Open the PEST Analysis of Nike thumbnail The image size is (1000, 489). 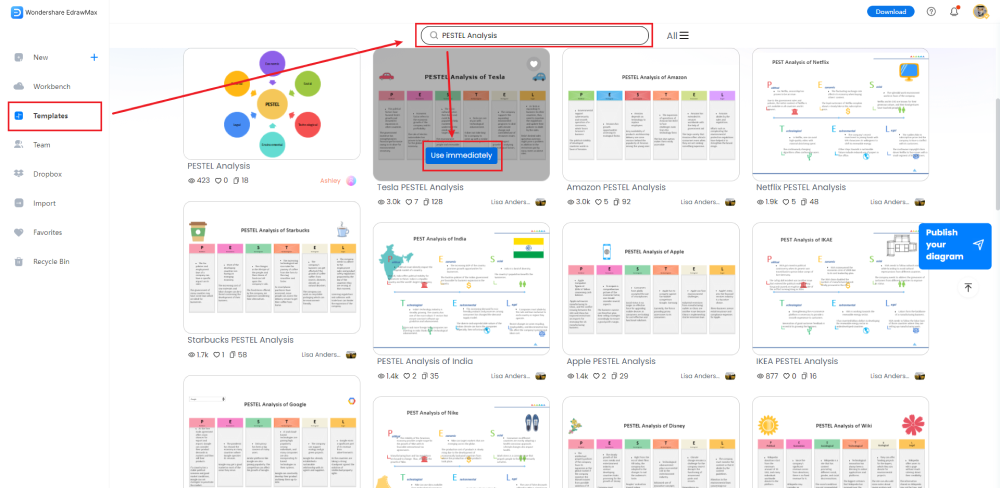click(x=461, y=442)
